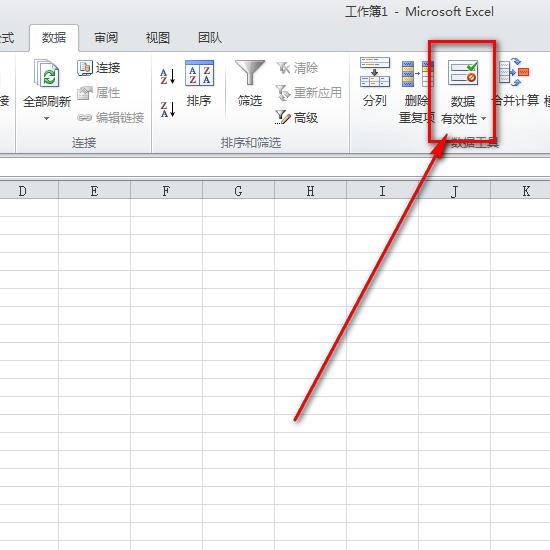Screen dimensions: 550x550
Task: Click the Connections (连接) button
Action: [99, 68]
